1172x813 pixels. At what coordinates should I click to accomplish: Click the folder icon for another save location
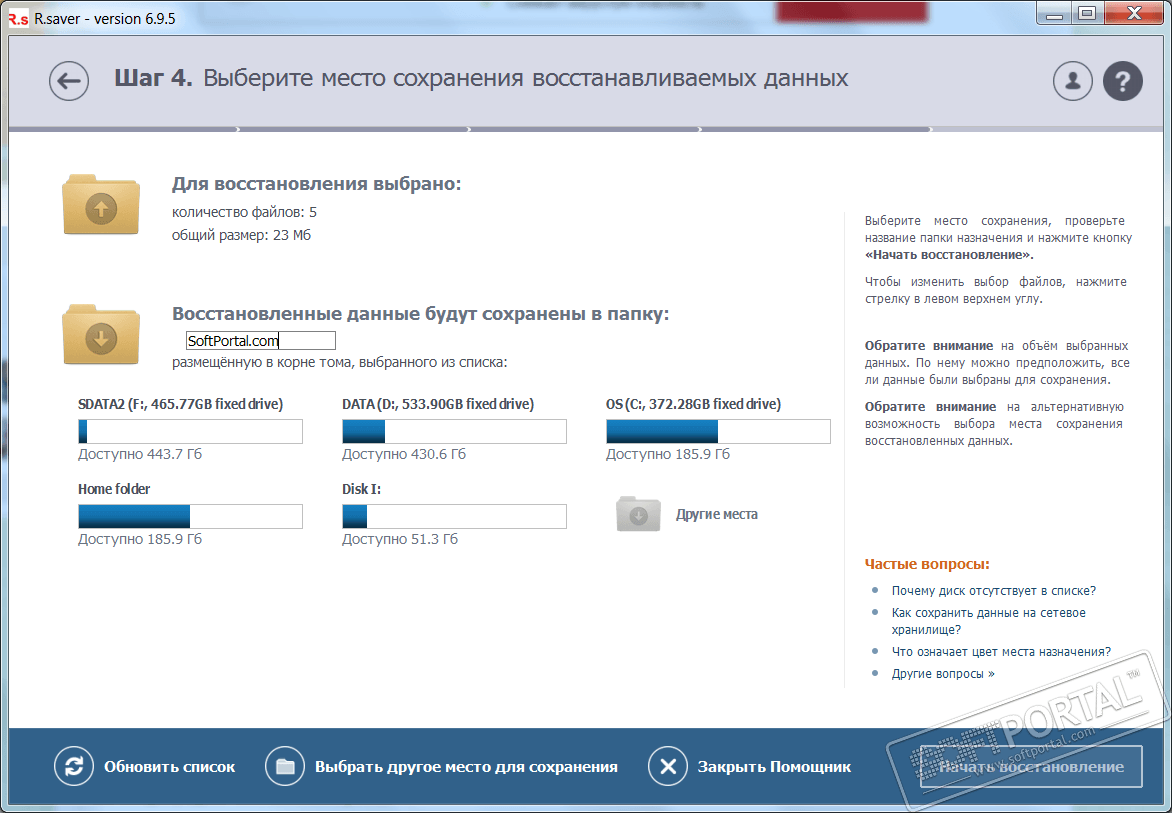[x=285, y=766]
